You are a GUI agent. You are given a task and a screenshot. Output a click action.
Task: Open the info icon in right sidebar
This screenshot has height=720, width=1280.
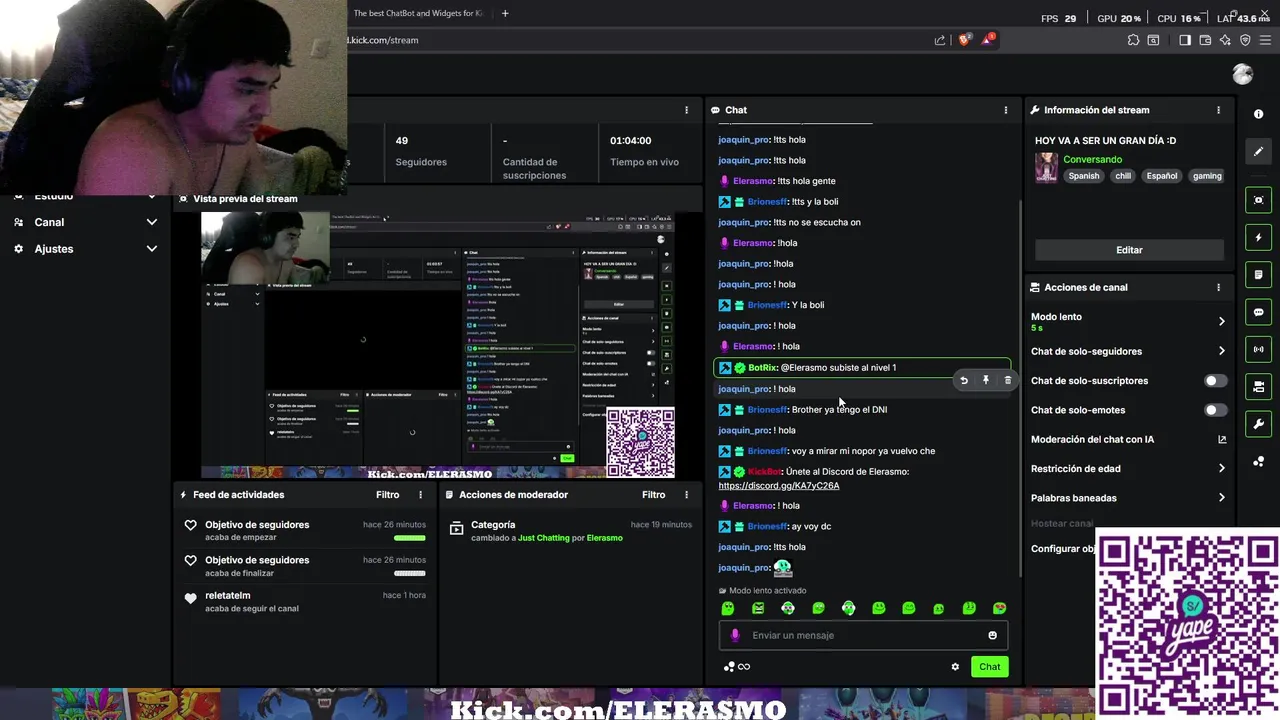[x=1258, y=114]
